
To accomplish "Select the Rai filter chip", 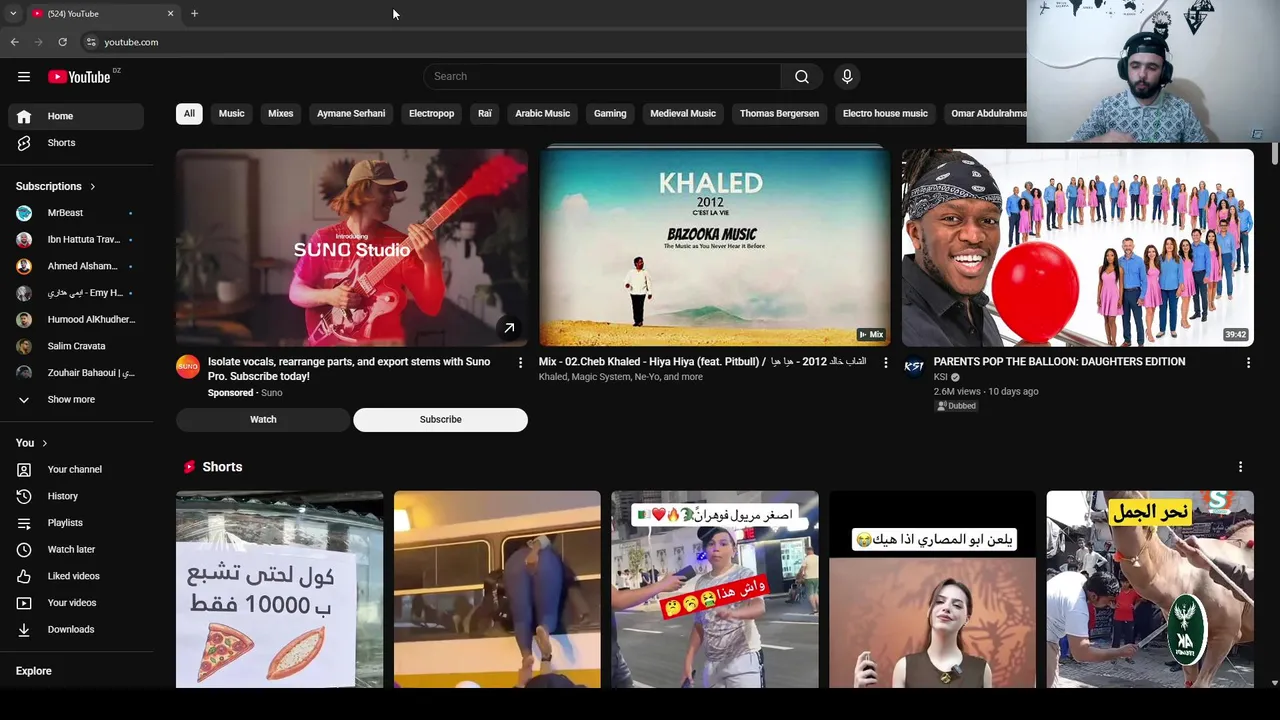I will pyautogui.click(x=485, y=114).
